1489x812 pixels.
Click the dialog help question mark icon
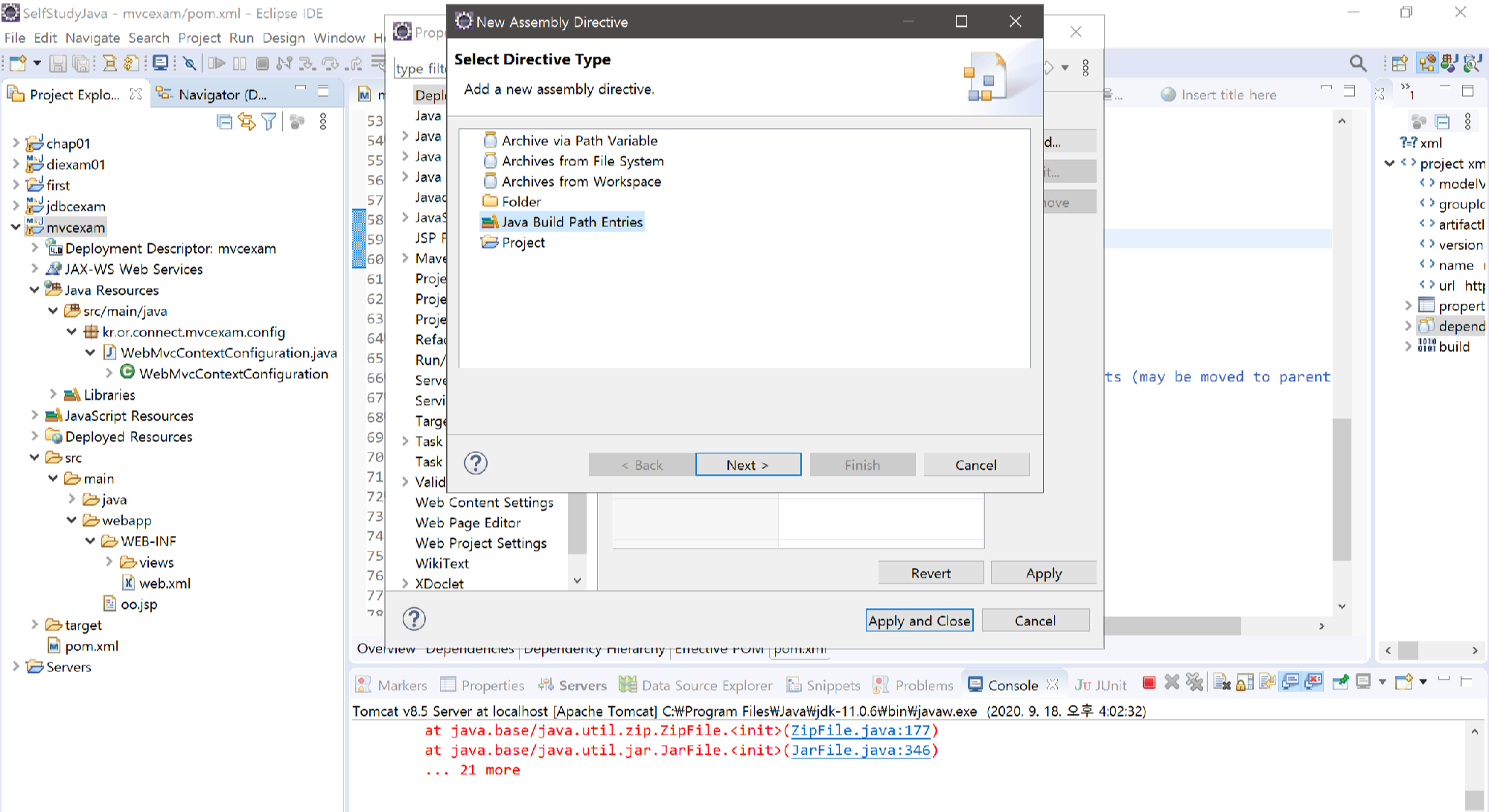476,464
